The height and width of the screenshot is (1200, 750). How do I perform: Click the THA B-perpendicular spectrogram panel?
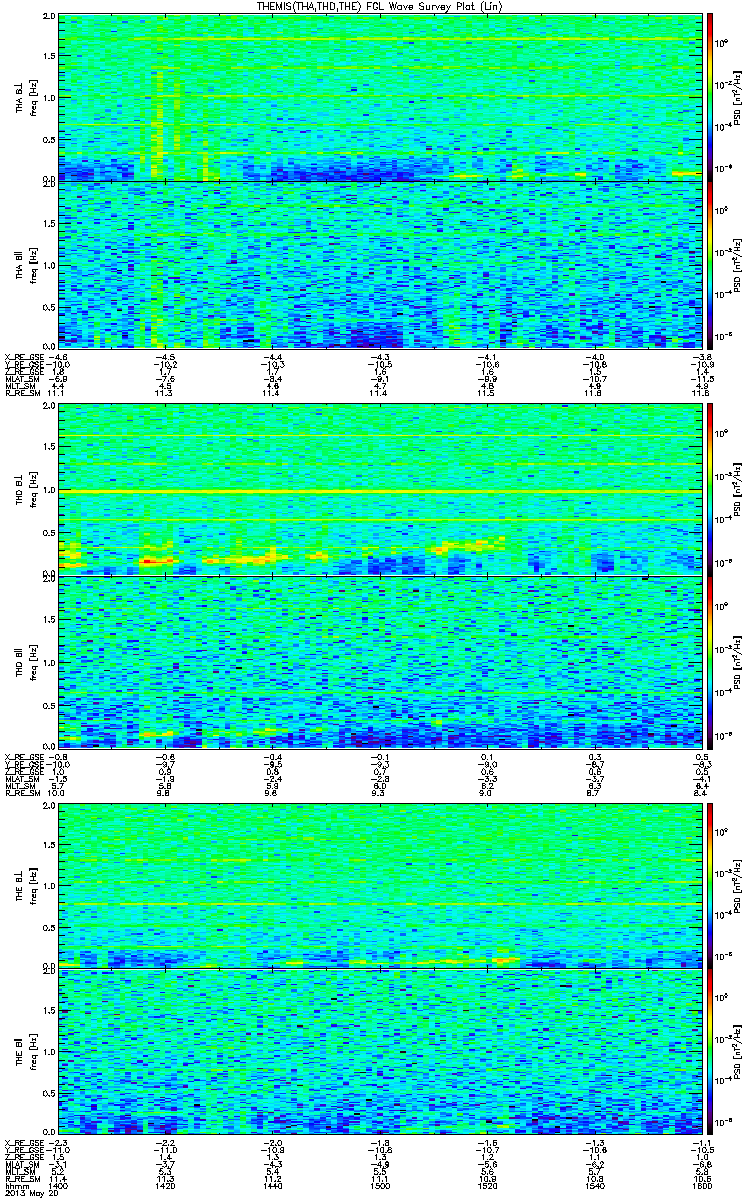coord(379,97)
